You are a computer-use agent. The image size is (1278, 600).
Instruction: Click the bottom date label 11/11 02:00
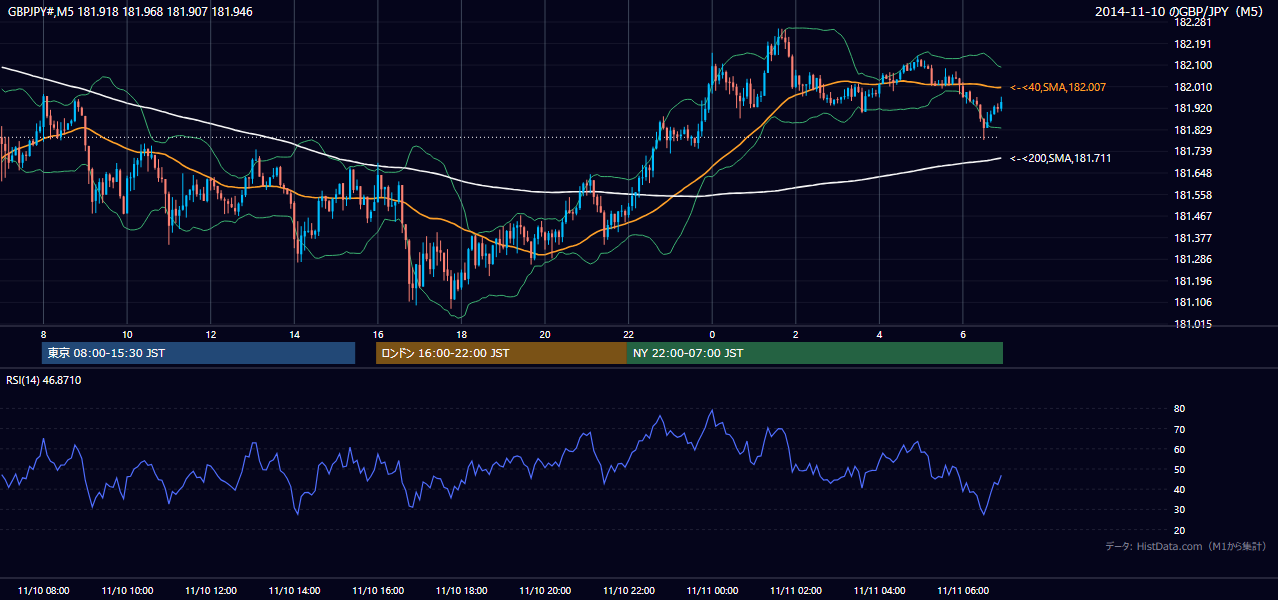(796, 591)
